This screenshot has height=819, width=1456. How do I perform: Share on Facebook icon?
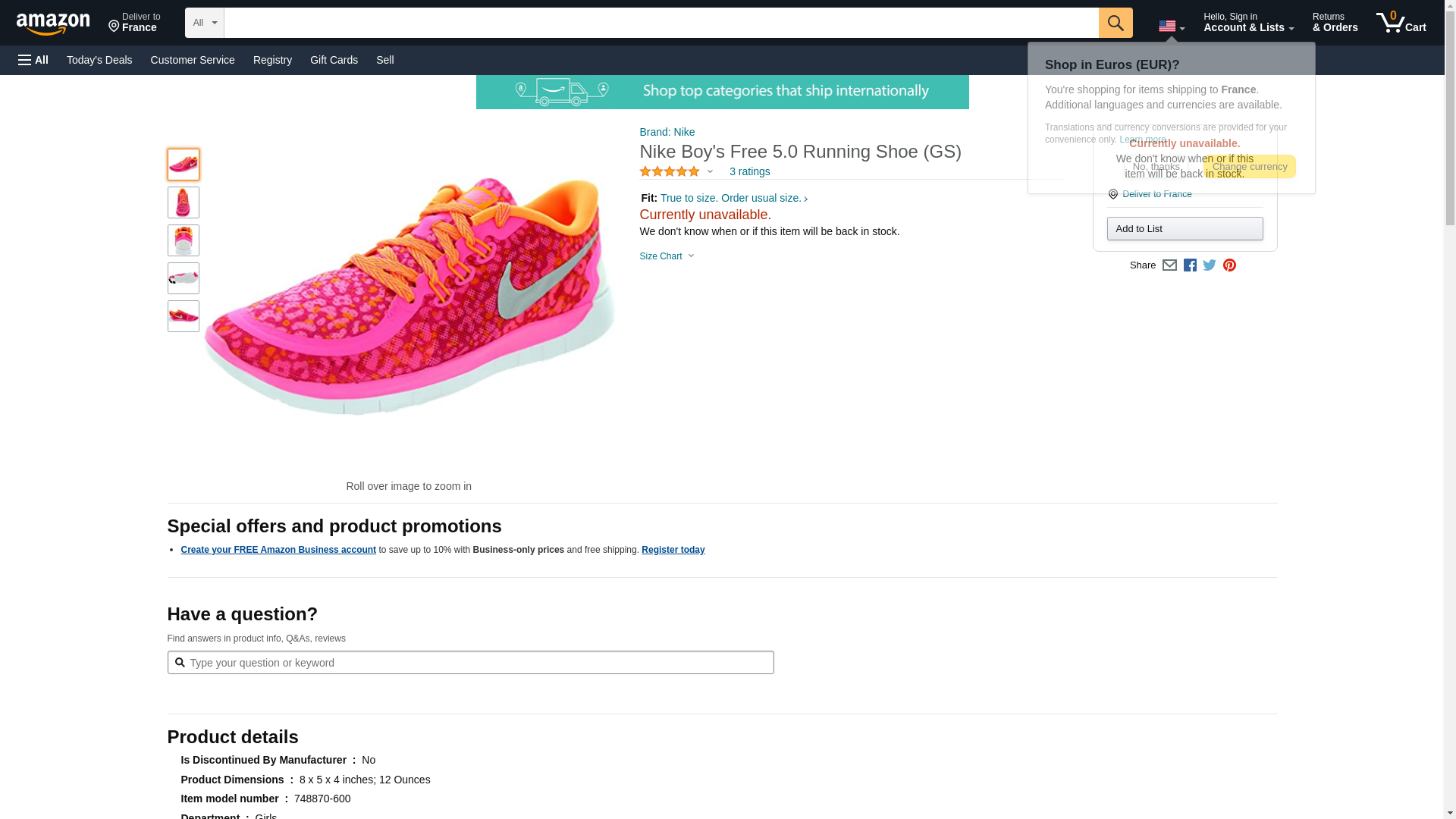coord(1190,265)
